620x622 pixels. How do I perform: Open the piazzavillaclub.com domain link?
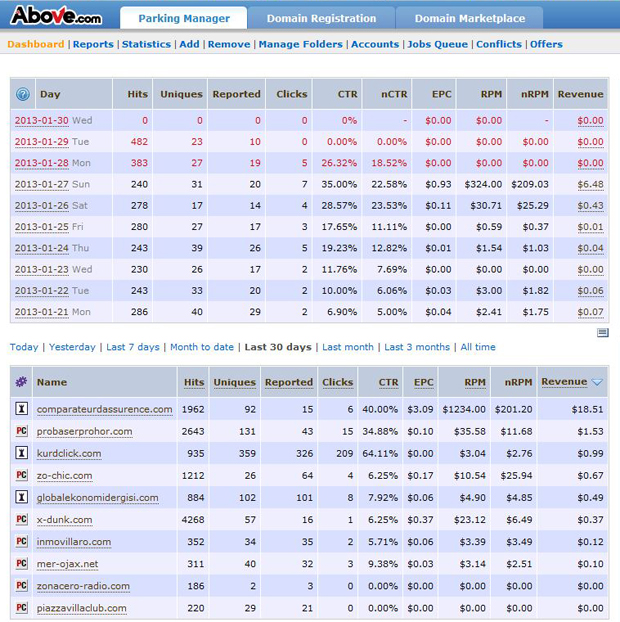(82, 608)
